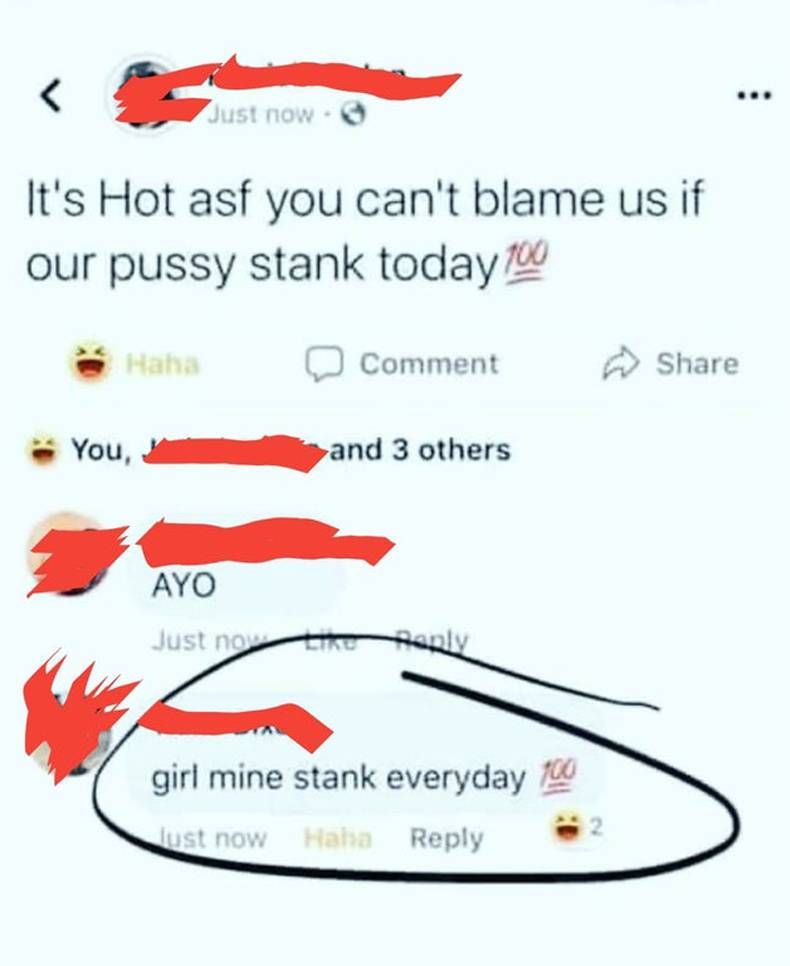Screen dimensions: 790x966
Task: Tap the Haha reaction emoji on post
Action: [x=89, y=362]
